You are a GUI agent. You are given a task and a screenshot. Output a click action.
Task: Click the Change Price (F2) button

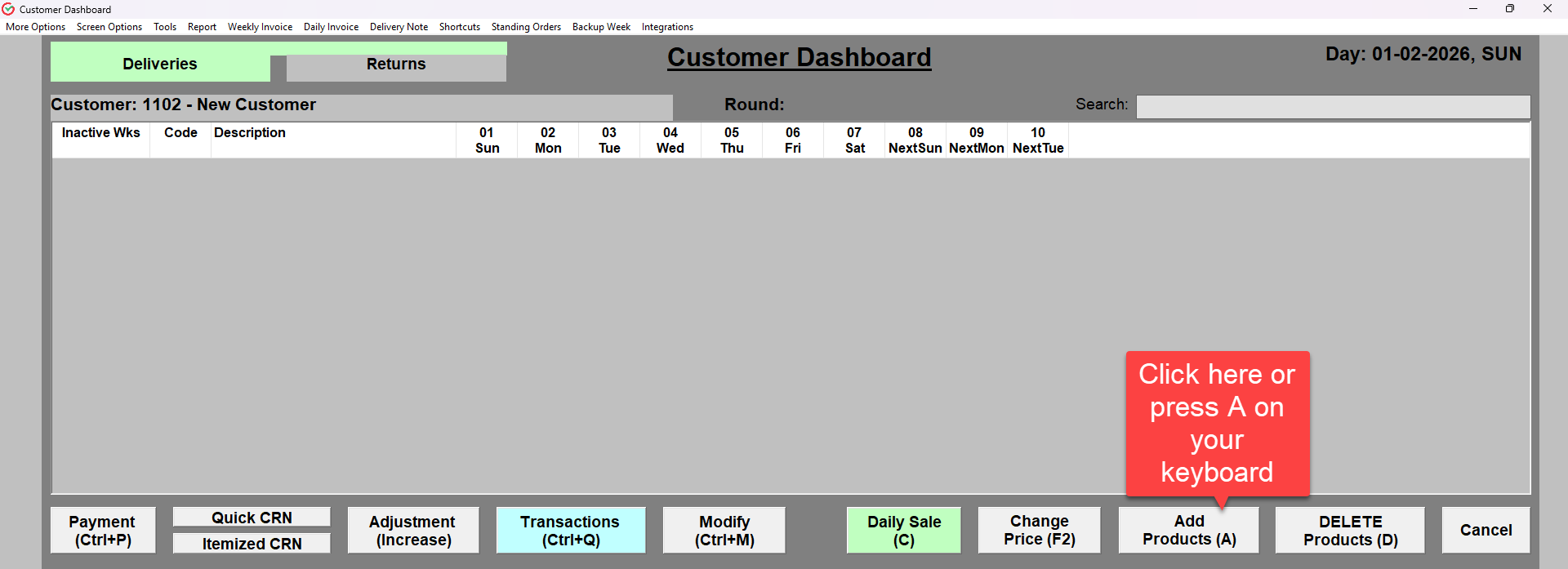pos(1040,531)
